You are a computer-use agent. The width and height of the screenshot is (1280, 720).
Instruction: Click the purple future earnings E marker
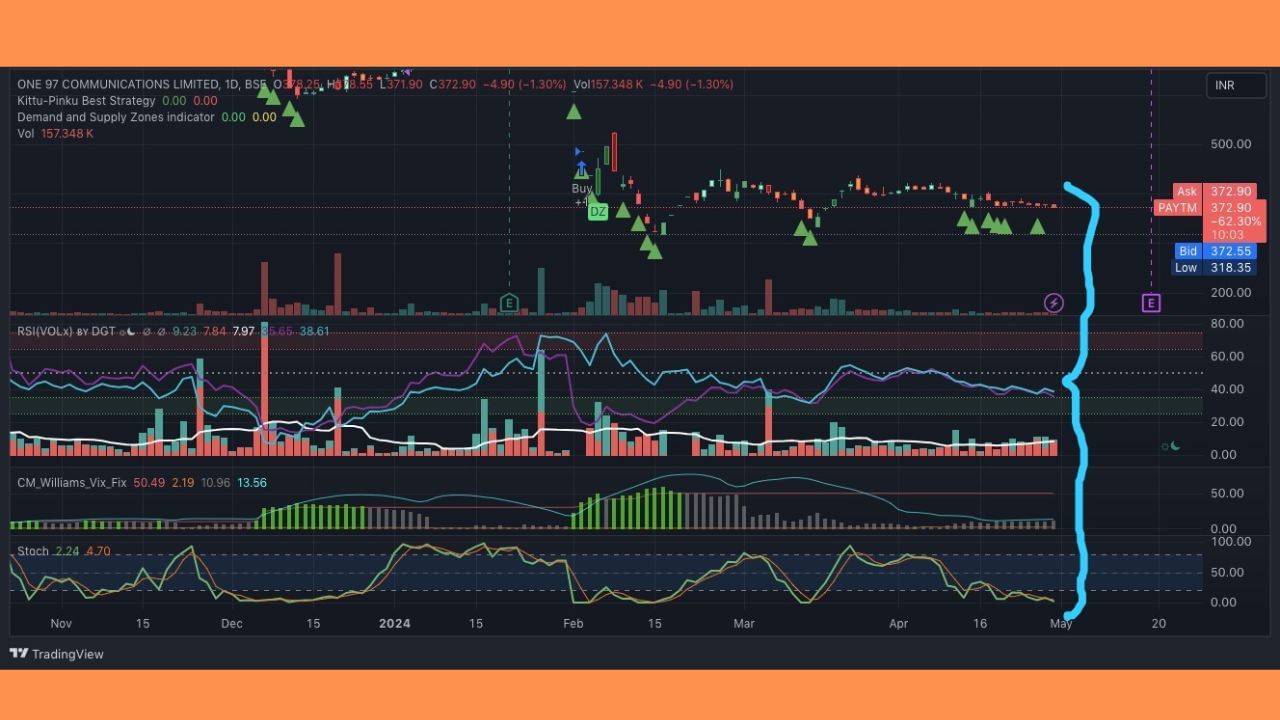coord(1151,303)
